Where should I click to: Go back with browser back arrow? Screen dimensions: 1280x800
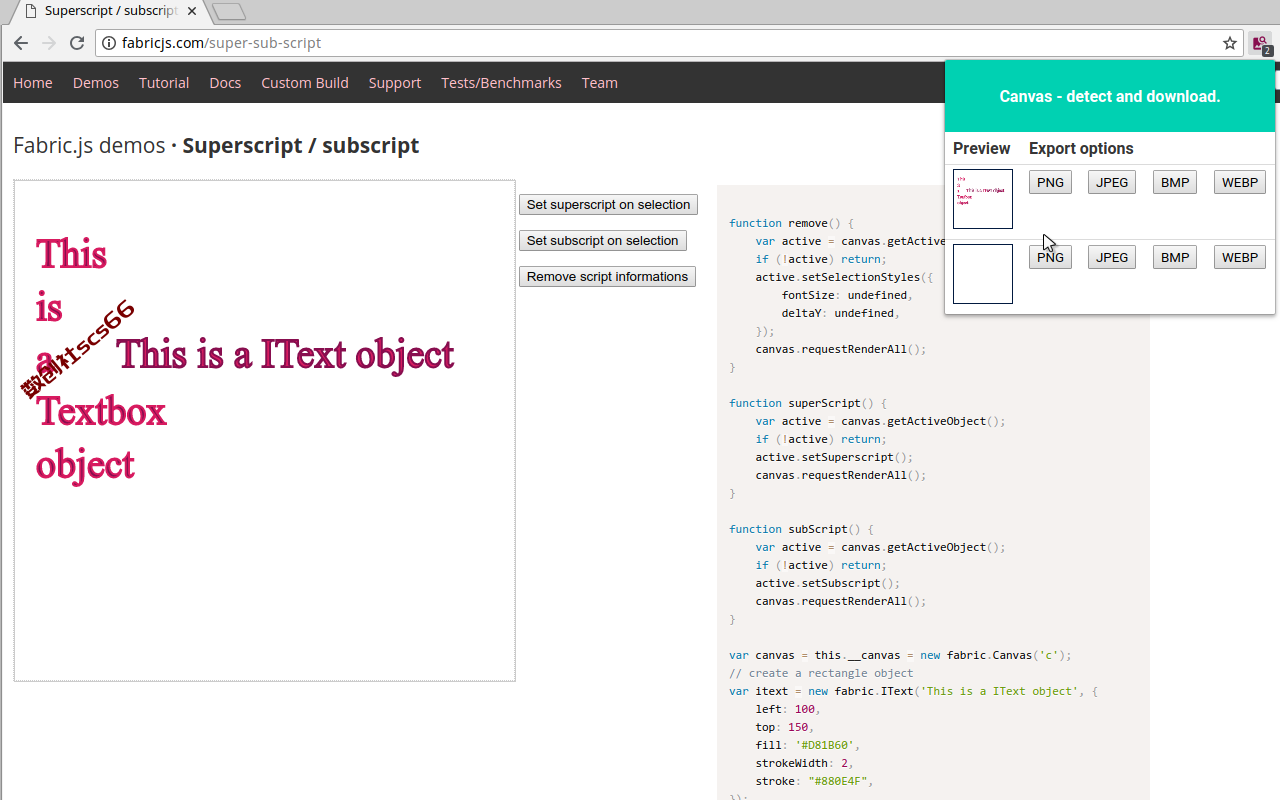[20, 43]
